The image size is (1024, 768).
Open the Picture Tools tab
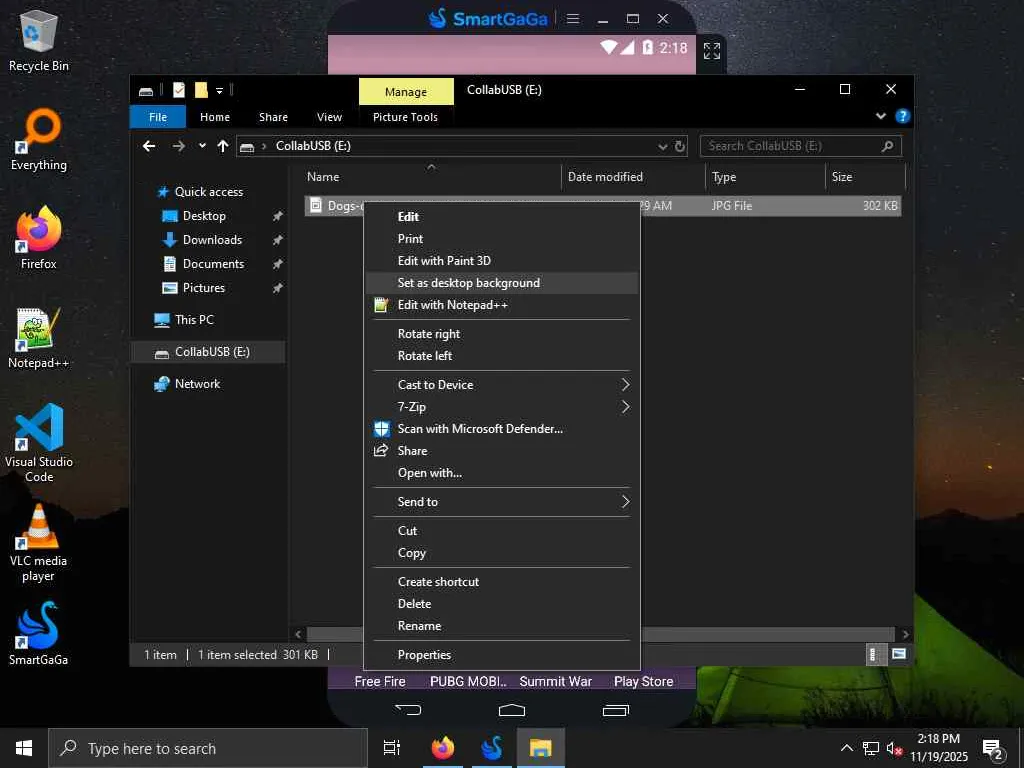pyautogui.click(x=405, y=117)
